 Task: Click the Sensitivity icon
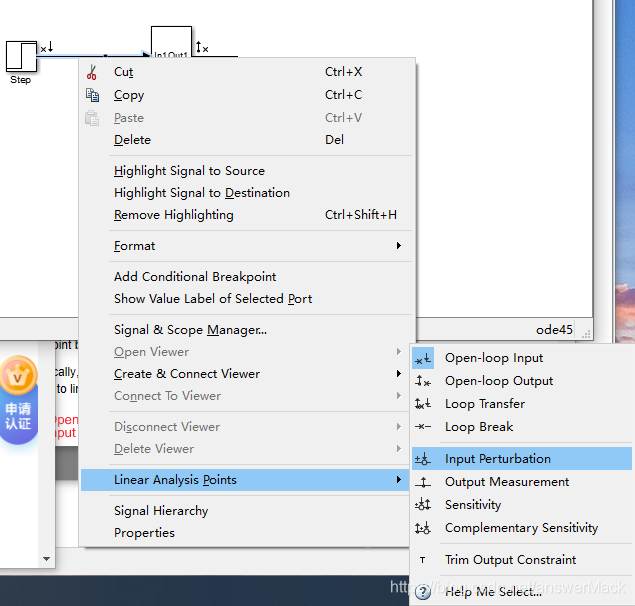423,505
